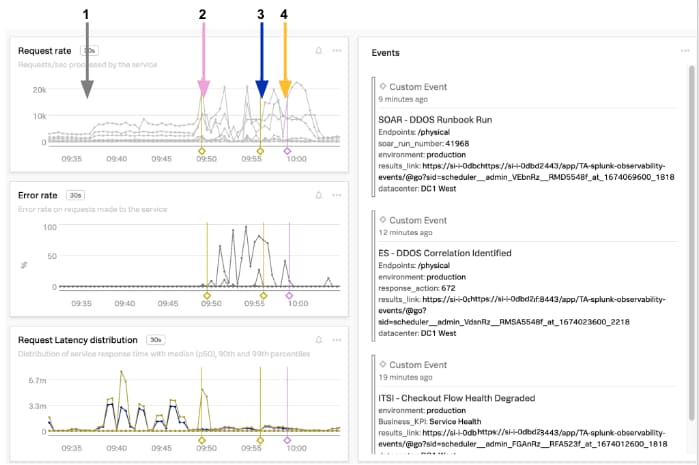Click the Business_KPI Service Health value
The image size is (699, 465).
[455, 421]
